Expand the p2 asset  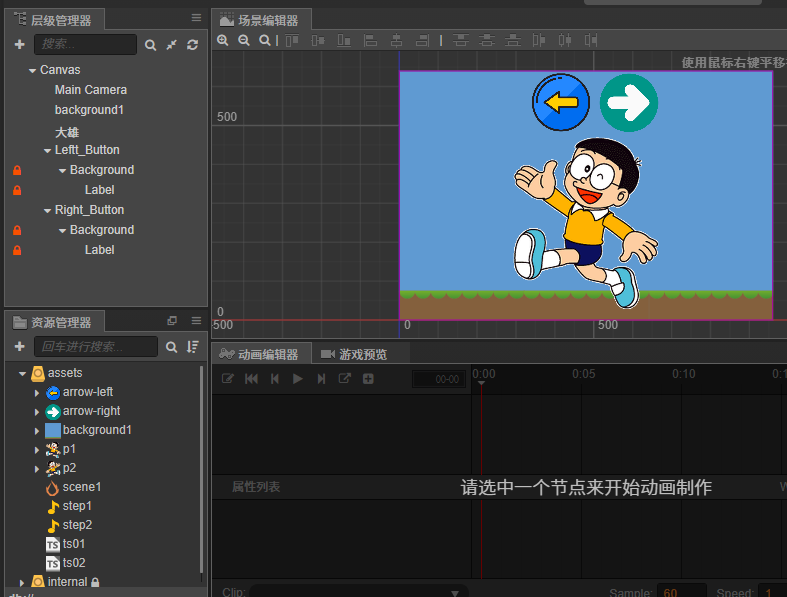pyautogui.click(x=37, y=469)
